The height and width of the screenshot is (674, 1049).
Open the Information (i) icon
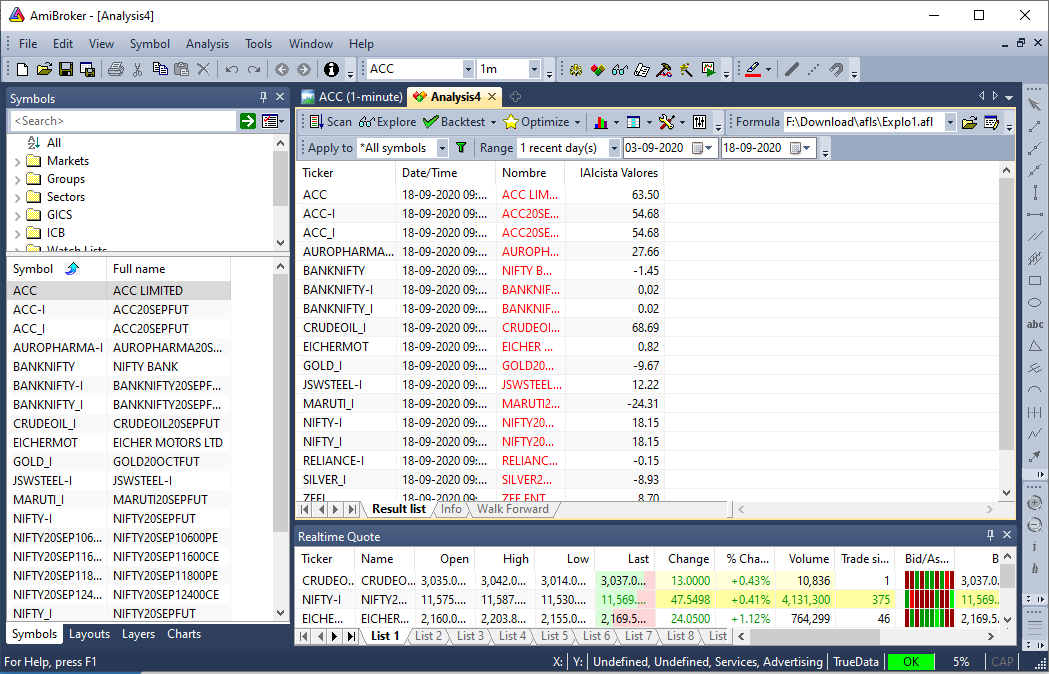[x=331, y=69]
